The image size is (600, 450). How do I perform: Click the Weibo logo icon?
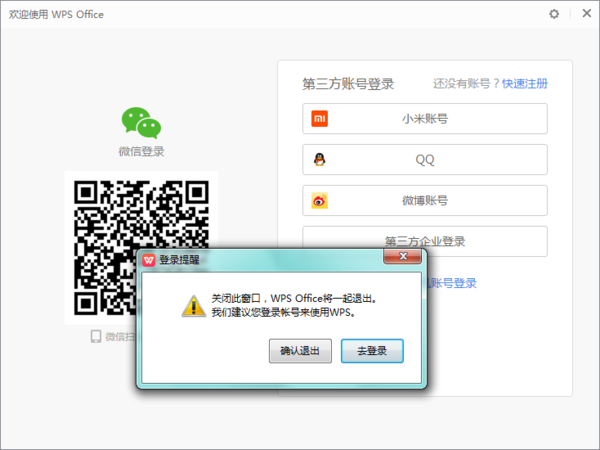click(320, 201)
